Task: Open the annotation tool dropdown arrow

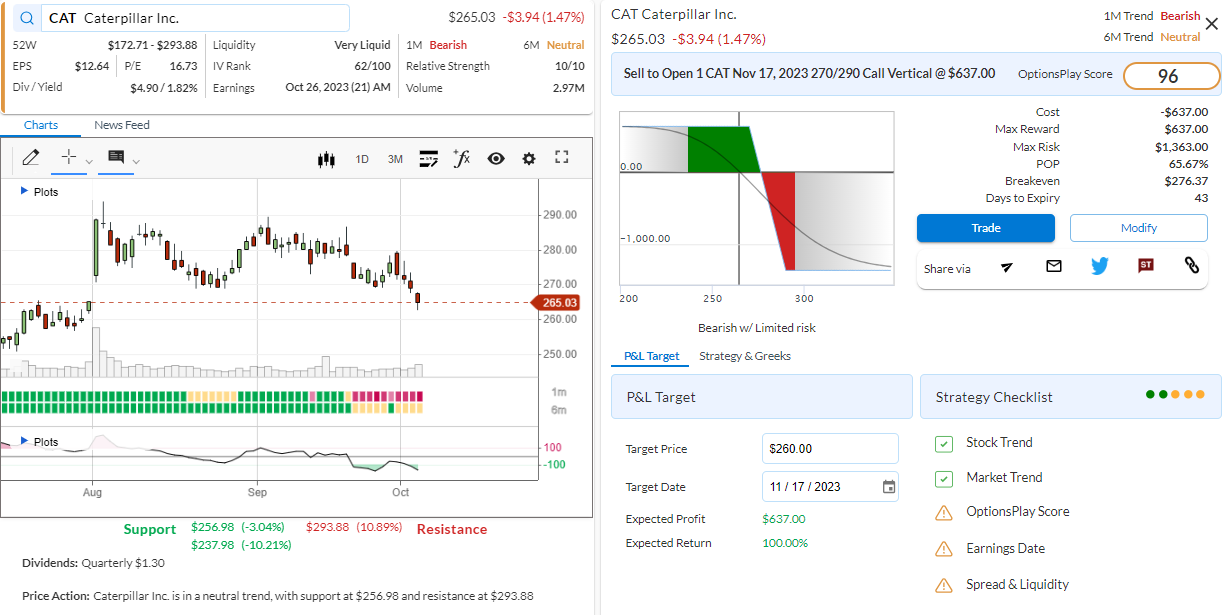Action: (x=137, y=162)
